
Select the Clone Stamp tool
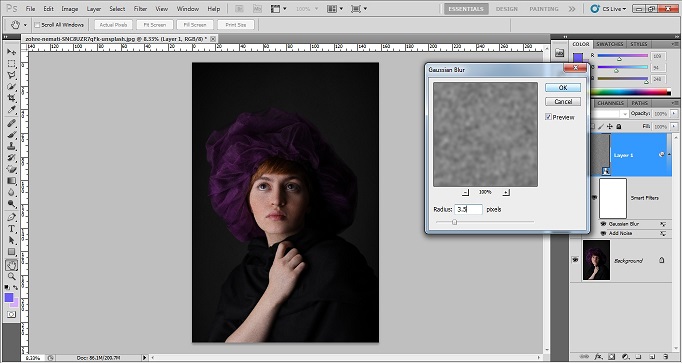tap(11, 147)
